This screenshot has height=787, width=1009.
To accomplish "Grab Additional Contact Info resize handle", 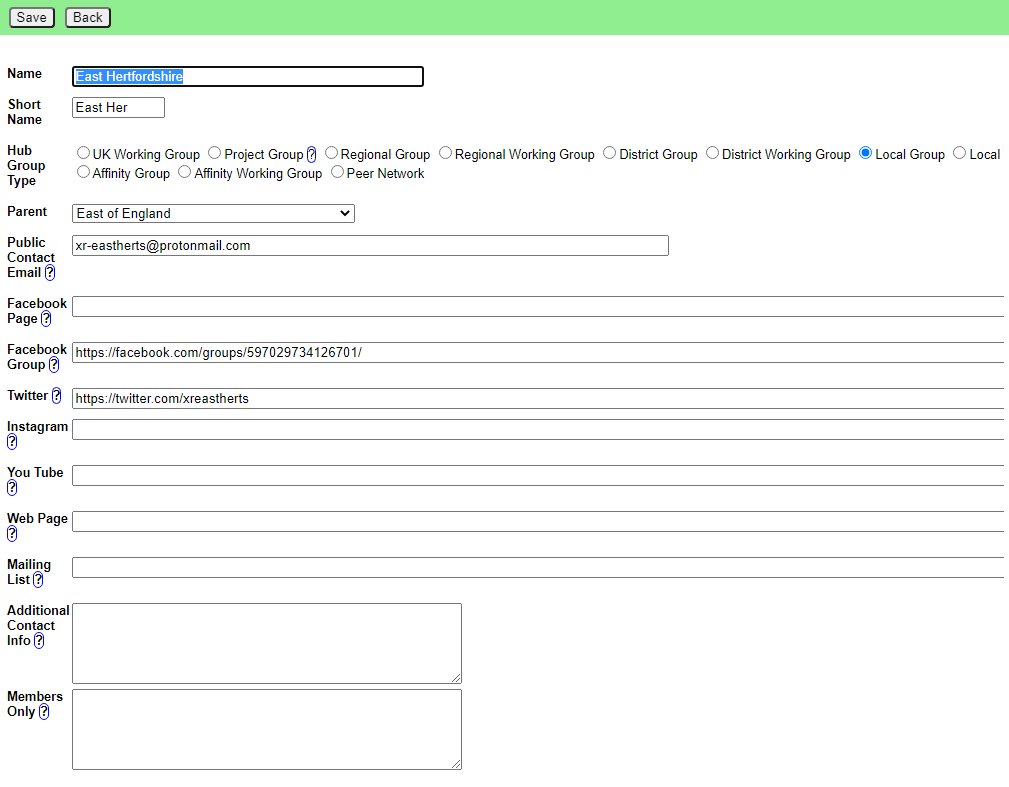I will click(x=456, y=678).
